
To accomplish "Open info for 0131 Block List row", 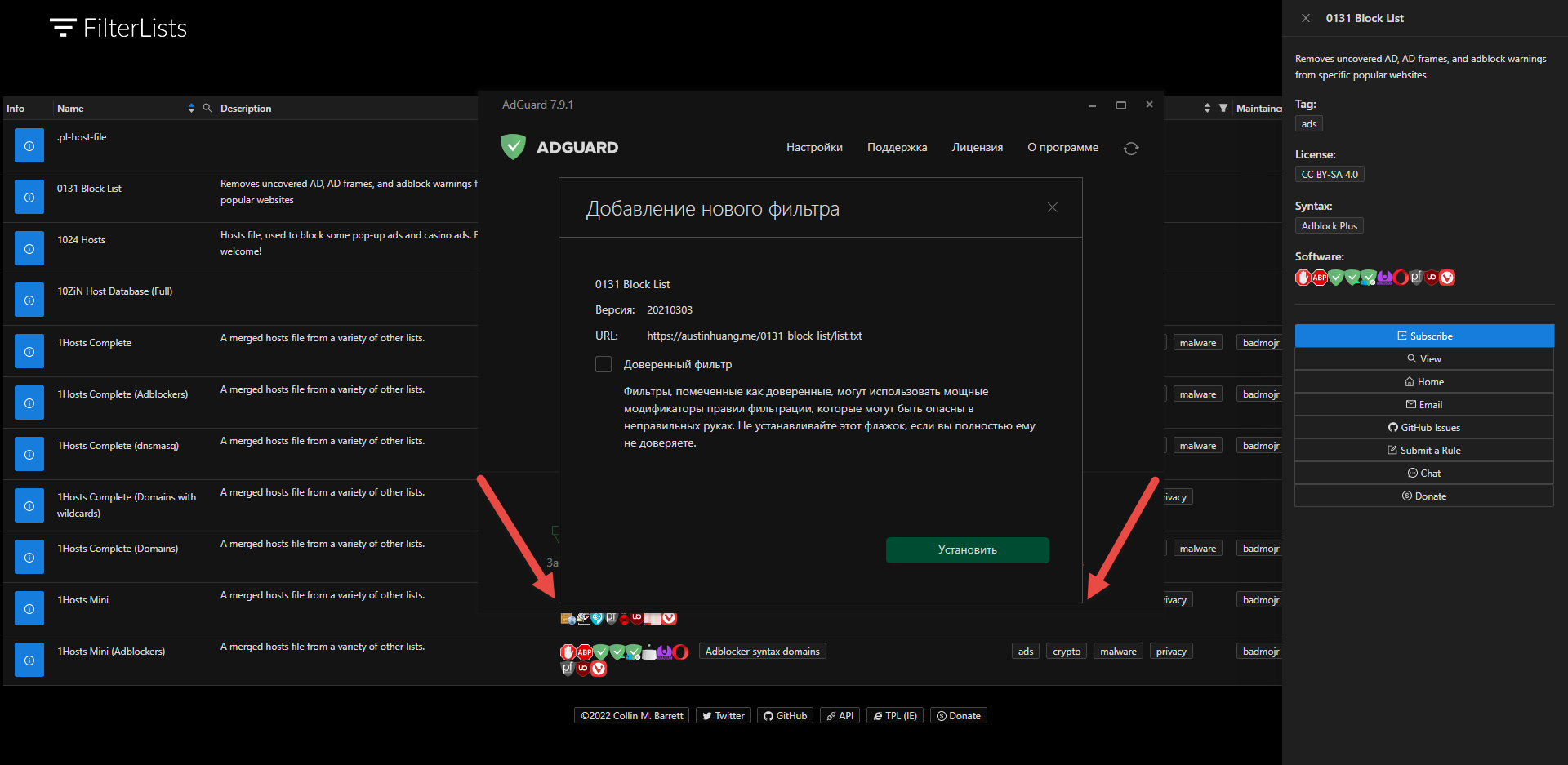I will pos(29,198).
